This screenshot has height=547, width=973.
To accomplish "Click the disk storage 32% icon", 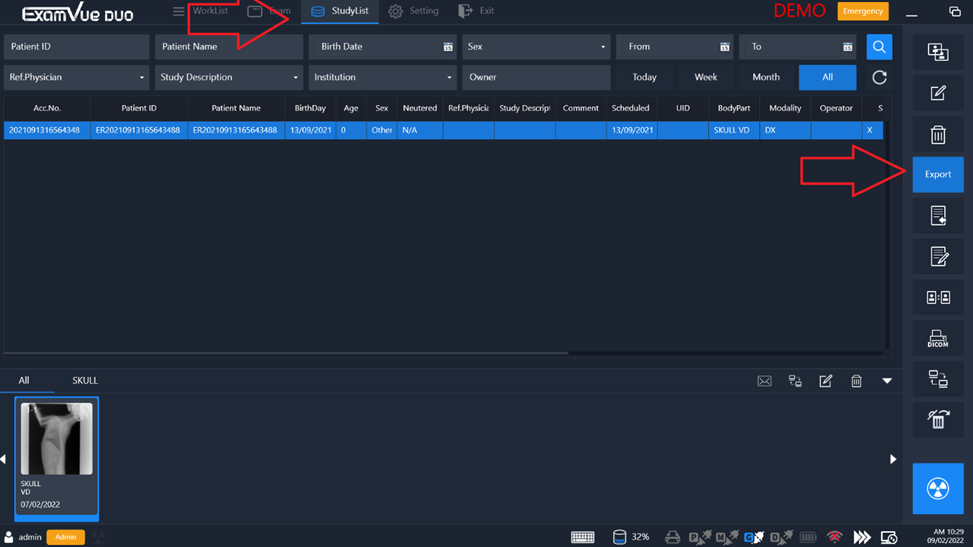I will [619, 537].
